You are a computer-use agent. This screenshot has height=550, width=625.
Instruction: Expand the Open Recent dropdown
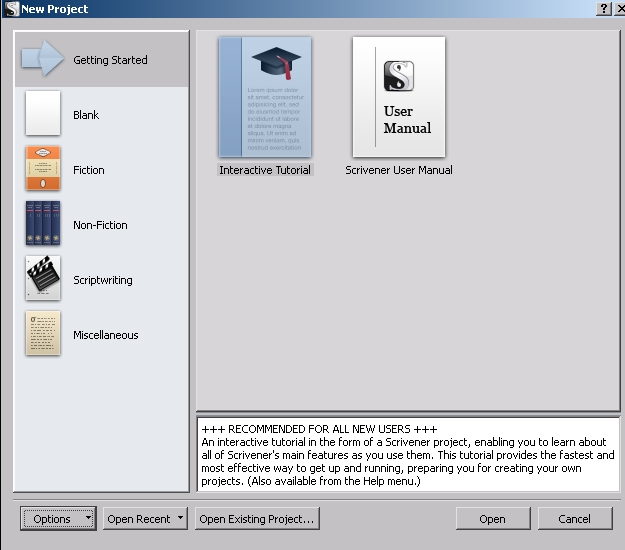(145, 519)
